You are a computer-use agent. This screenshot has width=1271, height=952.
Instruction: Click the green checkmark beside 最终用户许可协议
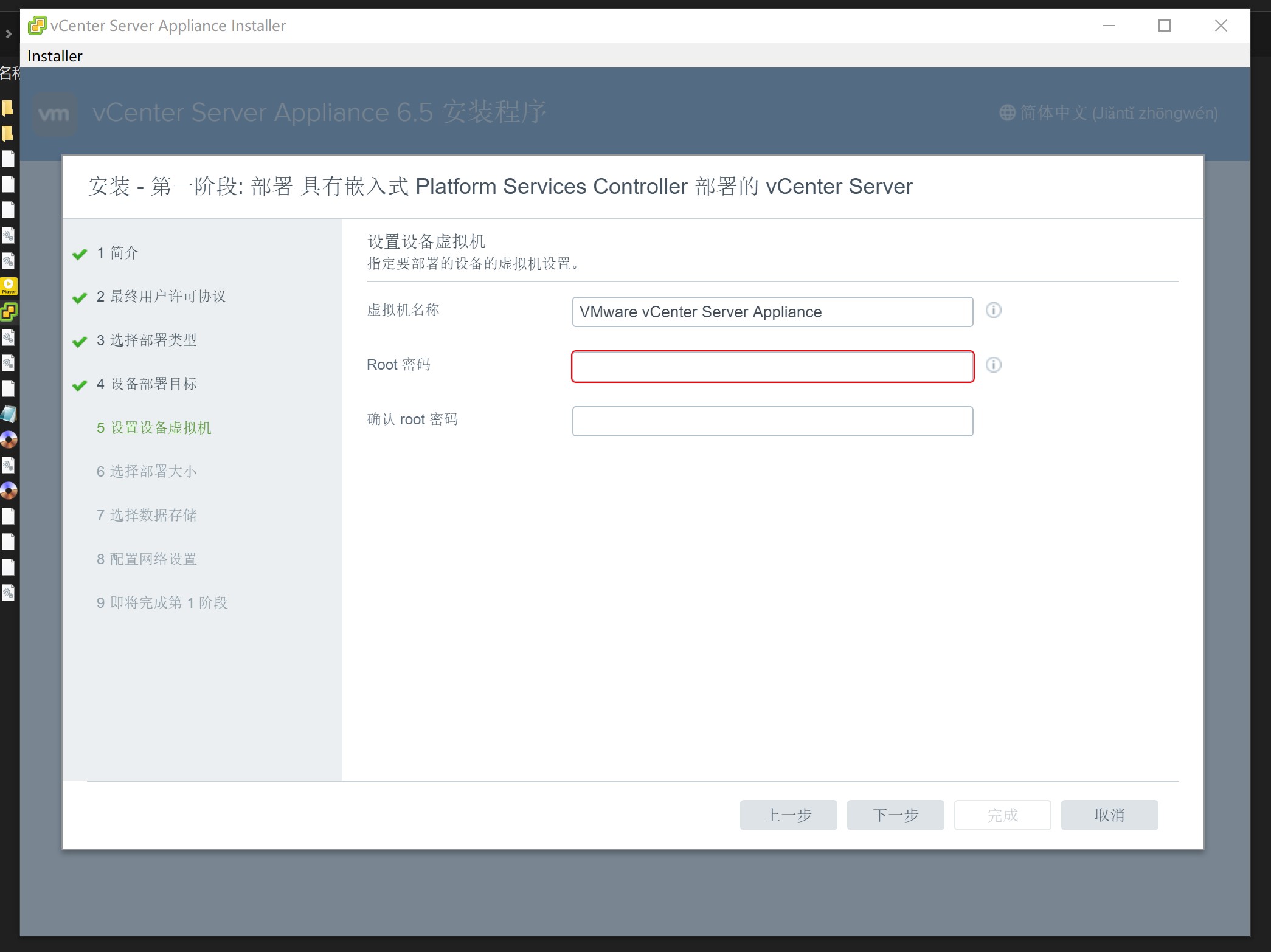80,298
